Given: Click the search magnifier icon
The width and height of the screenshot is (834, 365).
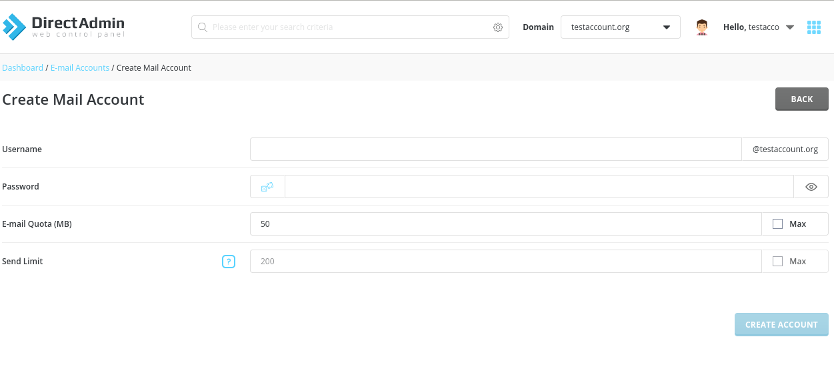Looking at the screenshot, I should click(x=202, y=27).
